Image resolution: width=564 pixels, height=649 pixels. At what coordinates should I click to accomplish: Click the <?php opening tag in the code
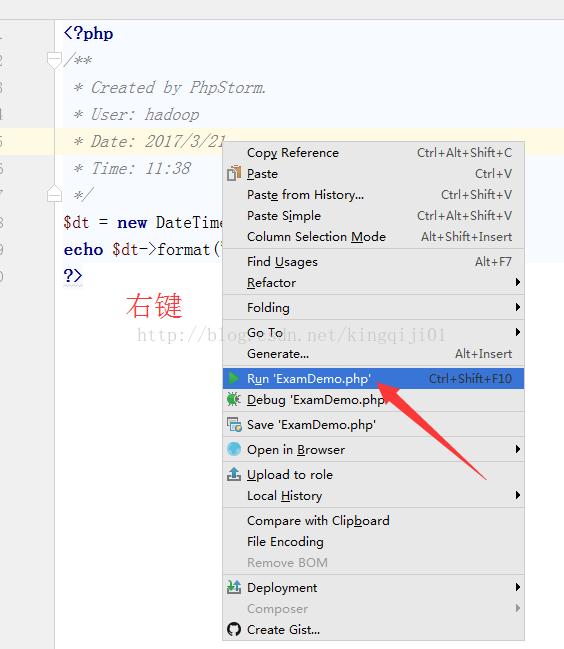pos(88,33)
